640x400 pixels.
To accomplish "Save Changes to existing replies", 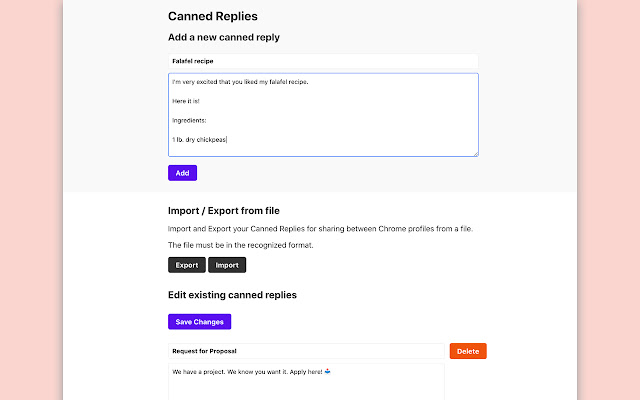I will point(199,322).
